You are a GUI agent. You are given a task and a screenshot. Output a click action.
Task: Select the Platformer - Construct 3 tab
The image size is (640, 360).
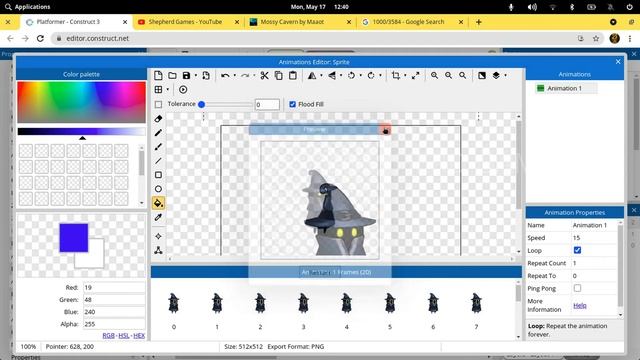point(76,22)
